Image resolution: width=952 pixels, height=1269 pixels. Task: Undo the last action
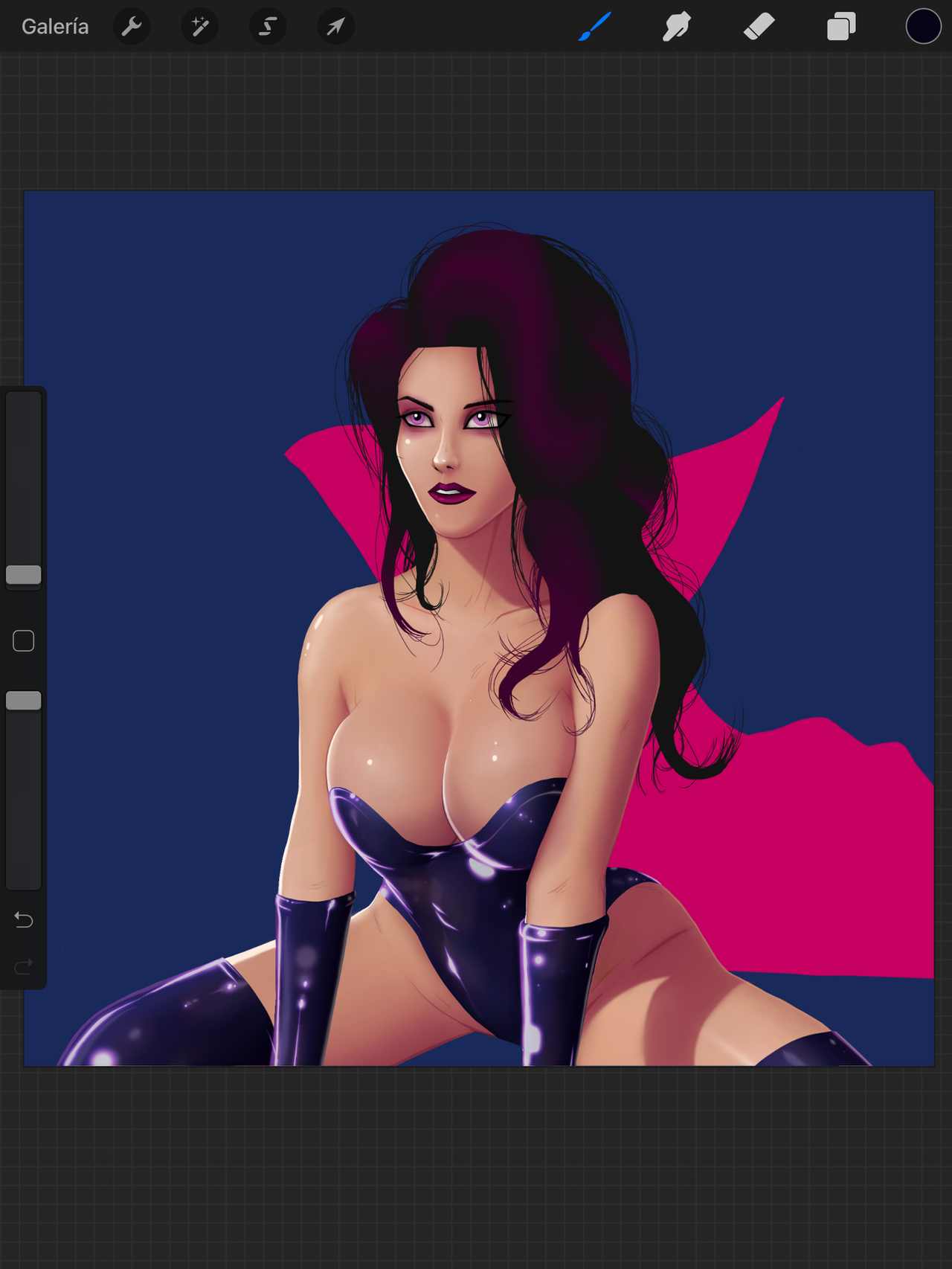(x=24, y=920)
